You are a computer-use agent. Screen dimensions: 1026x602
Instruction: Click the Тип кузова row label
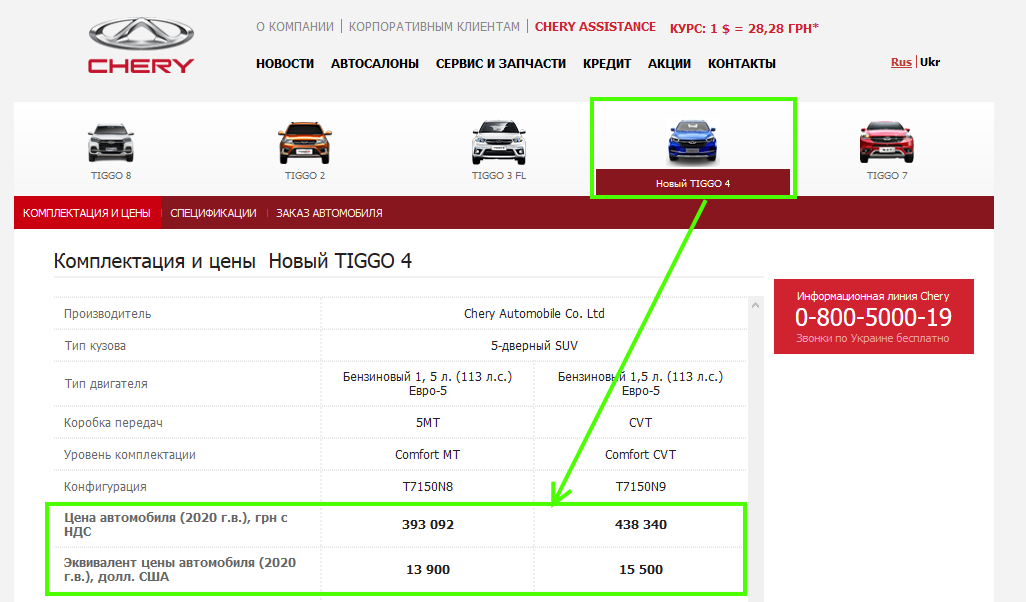pyautogui.click(x=95, y=345)
